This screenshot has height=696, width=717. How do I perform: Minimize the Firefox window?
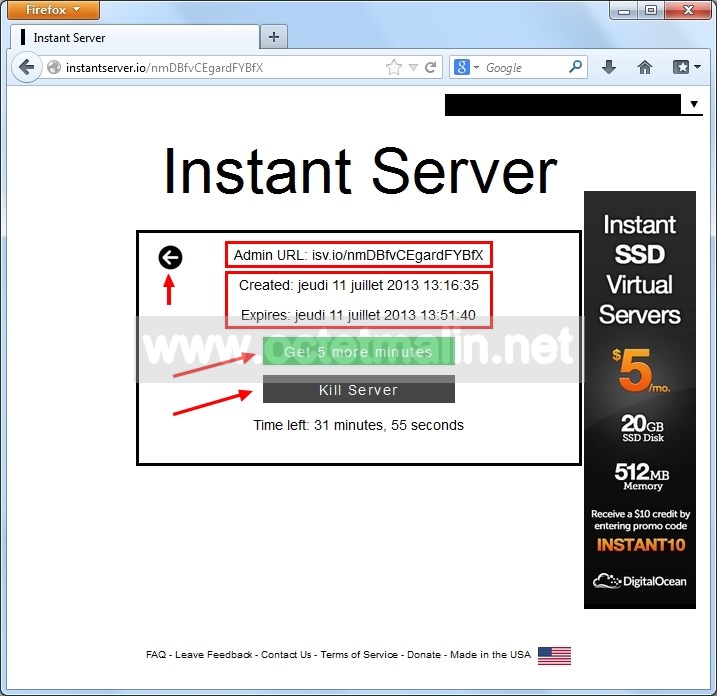[x=623, y=11]
